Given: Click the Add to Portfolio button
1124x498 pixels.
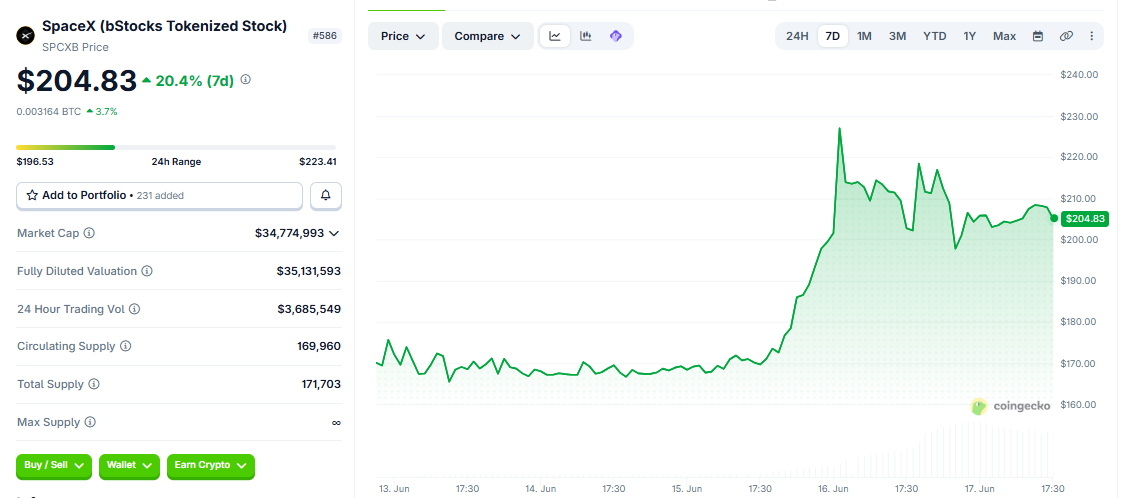Looking at the screenshot, I should coord(159,196).
